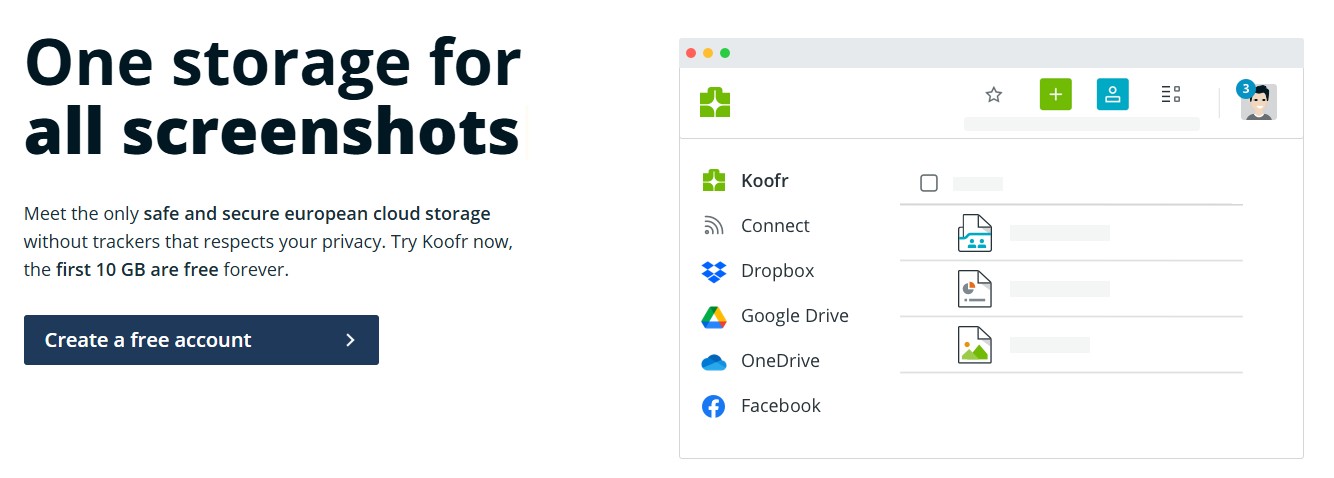The image size is (1334, 478).
Task: Click the star favorites icon
Action: (993, 95)
